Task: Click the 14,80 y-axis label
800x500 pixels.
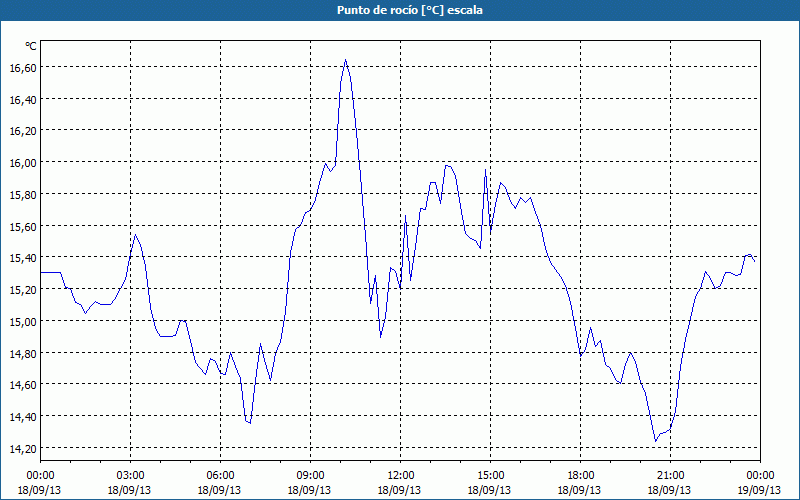Action: click(22, 353)
